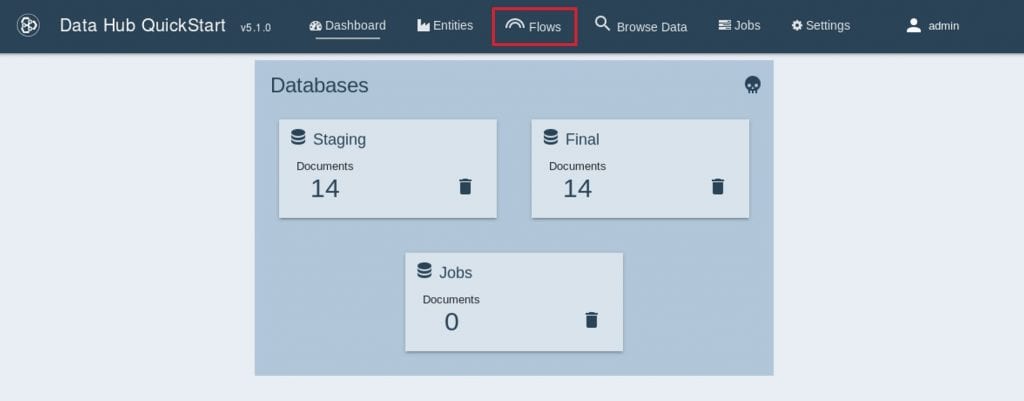The image size is (1024, 401).
Task: Open Settings from the navigation bar
Action: click(820, 26)
